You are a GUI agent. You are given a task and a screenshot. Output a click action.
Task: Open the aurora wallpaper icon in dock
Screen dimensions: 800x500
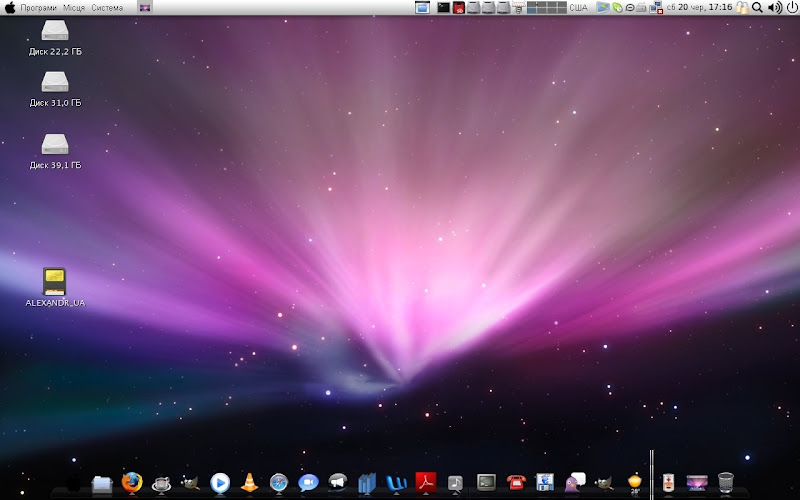(697, 482)
